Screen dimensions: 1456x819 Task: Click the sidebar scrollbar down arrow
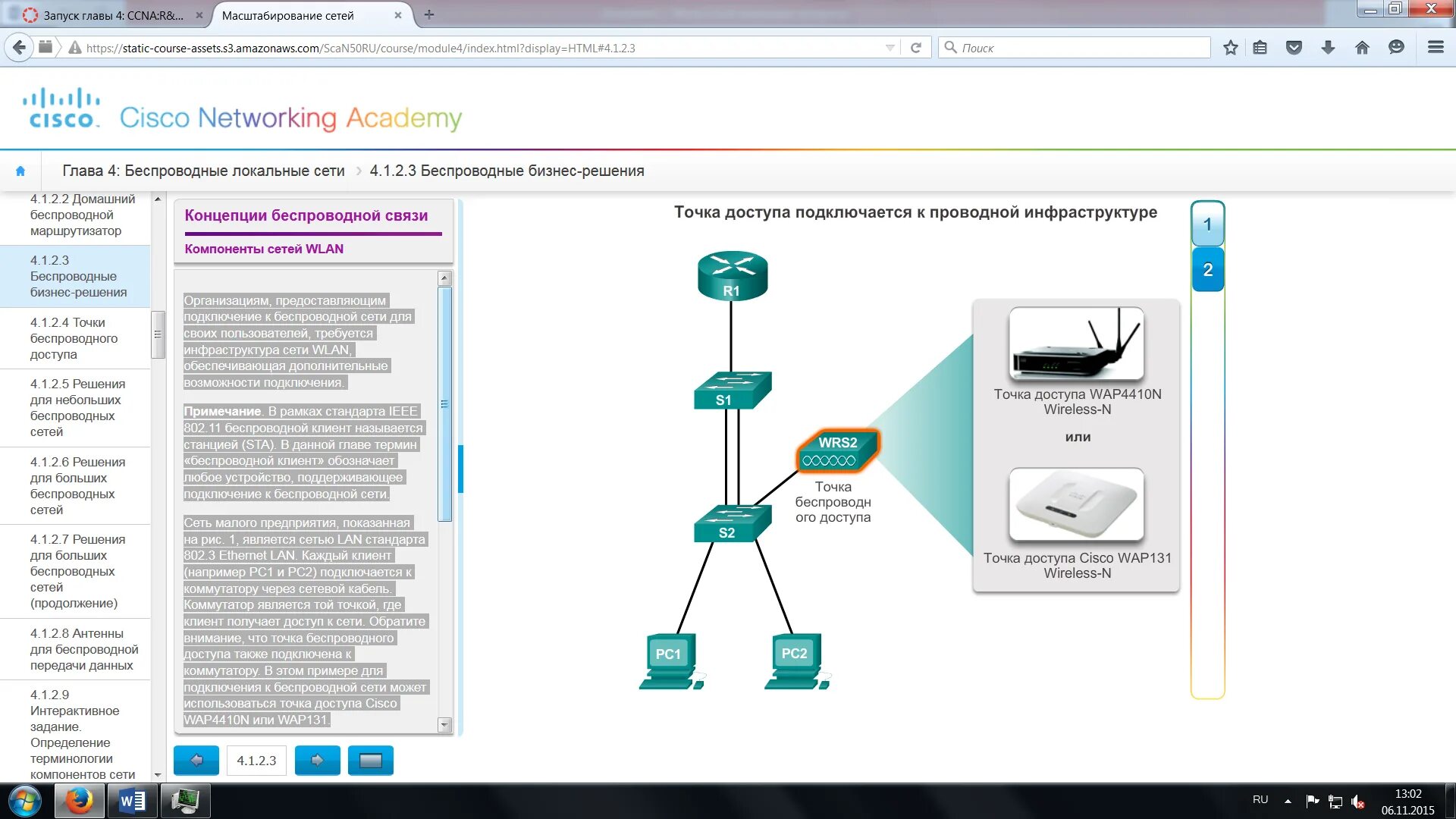click(158, 775)
